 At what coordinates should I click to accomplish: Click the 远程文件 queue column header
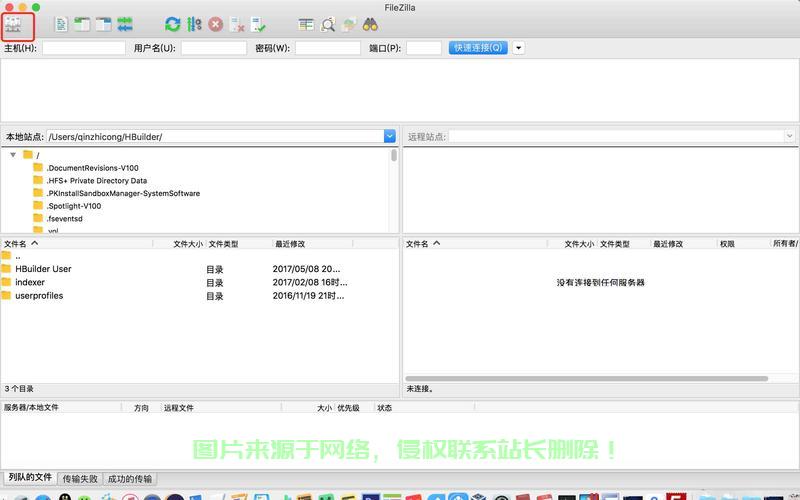point(220,408)
